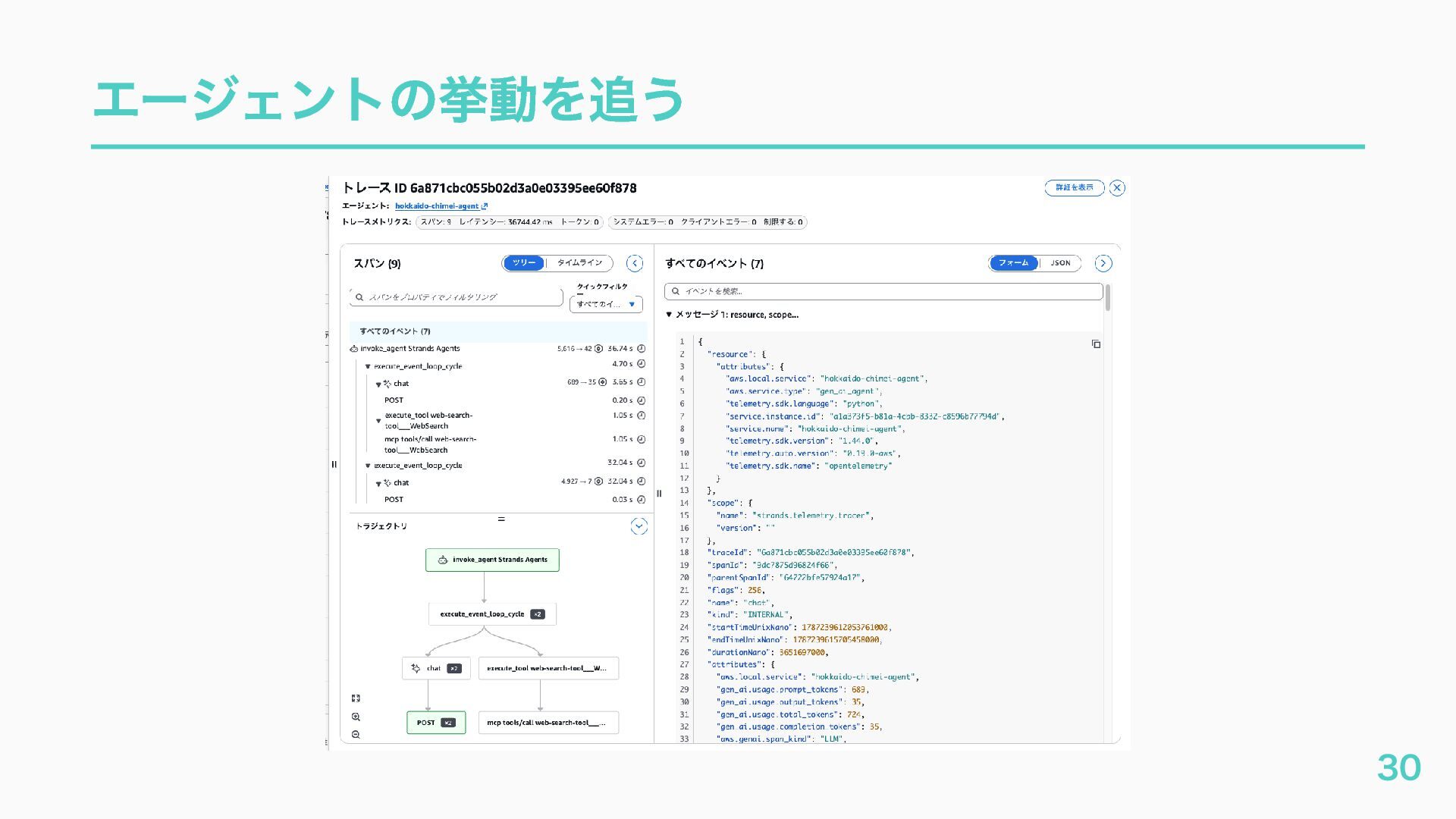The image size is (1456, 819).
Task: Click the left edge panel handle icon
Action: [334, 465]
